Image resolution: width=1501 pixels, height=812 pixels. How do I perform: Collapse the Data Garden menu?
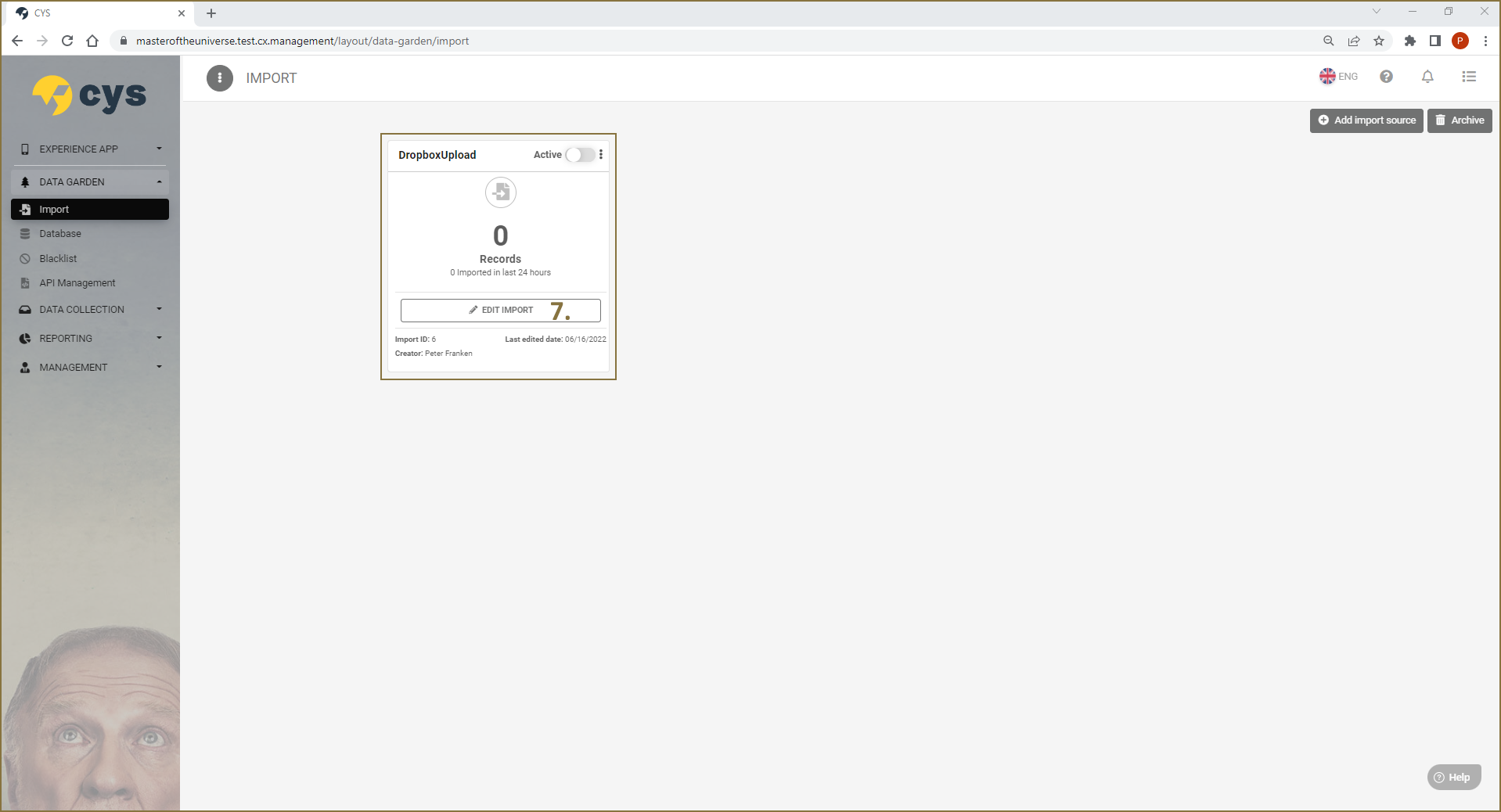click(x=90, y=181)
